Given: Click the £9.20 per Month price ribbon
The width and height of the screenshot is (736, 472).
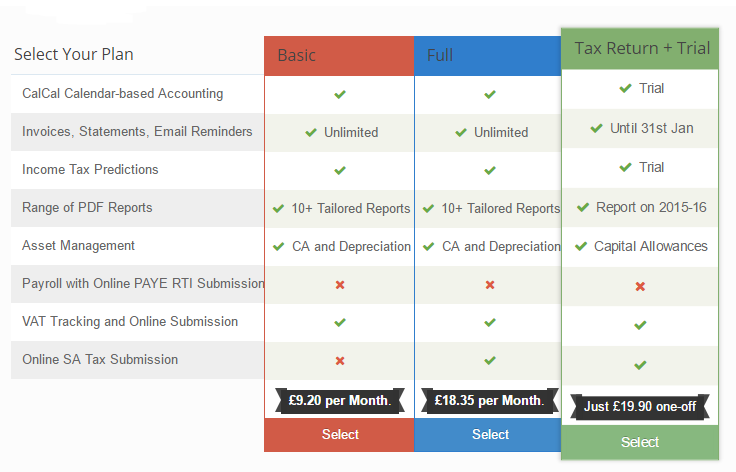Looking at the screenshot, I should 340,401.
